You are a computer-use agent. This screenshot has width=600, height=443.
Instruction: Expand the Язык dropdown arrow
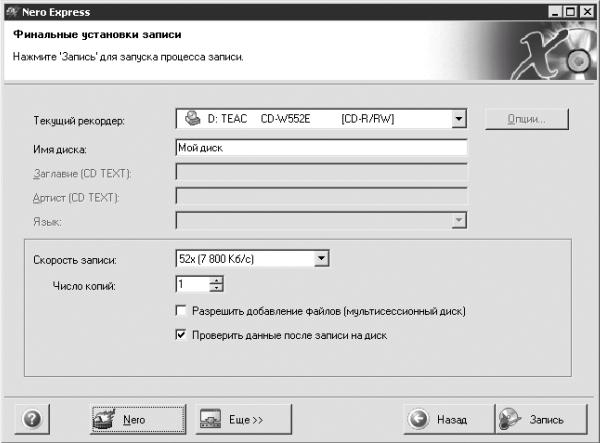click(x=458, y=220)
